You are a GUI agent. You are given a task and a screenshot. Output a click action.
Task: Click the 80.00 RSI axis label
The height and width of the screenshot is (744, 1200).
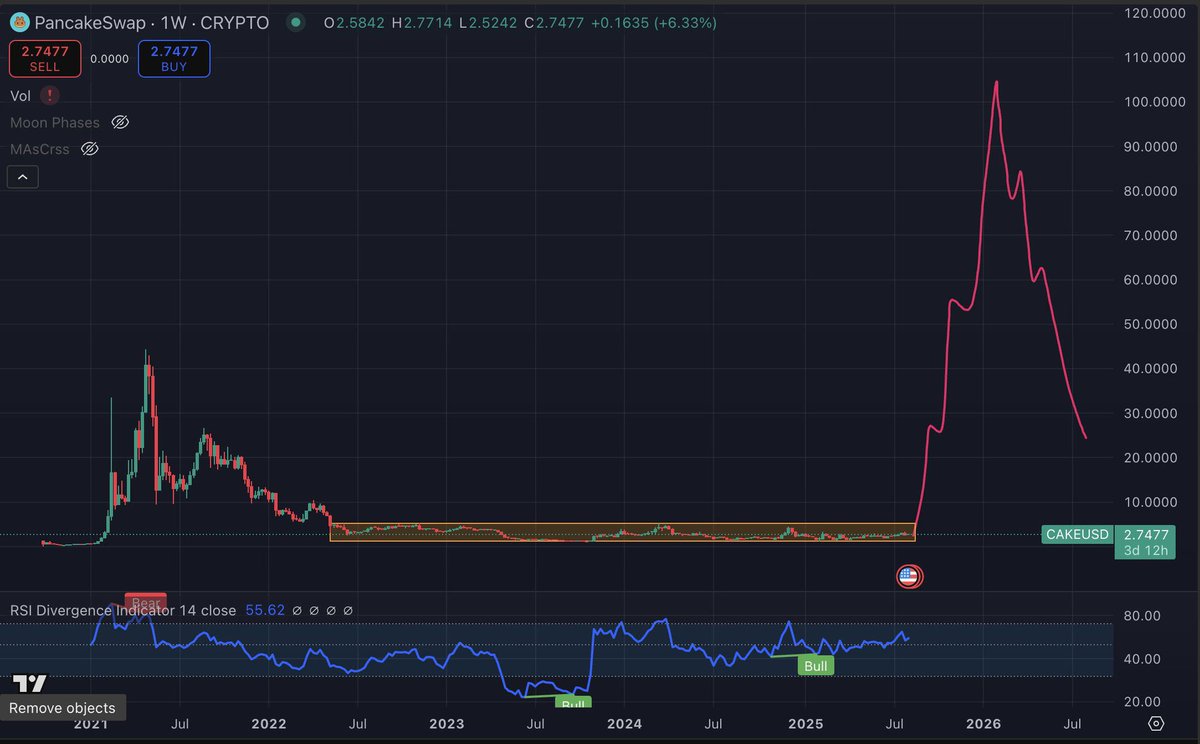coord(1142,615)
